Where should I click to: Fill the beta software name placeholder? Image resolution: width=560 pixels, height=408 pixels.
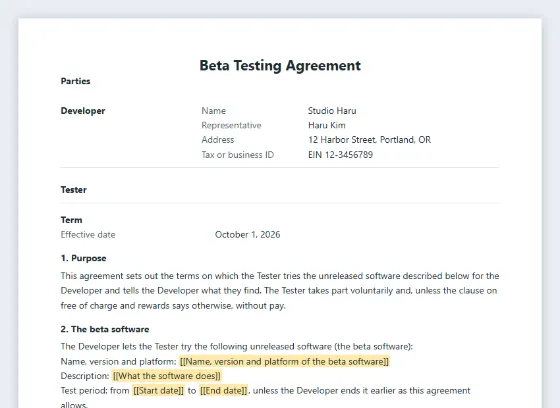[284, 362]
